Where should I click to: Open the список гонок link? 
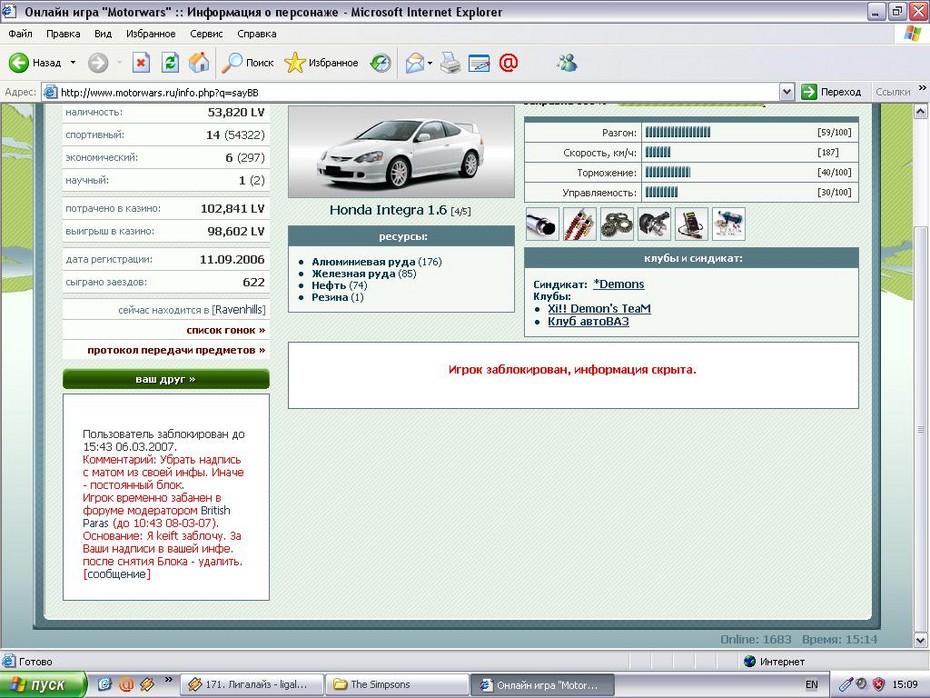(x=225, y=330)
